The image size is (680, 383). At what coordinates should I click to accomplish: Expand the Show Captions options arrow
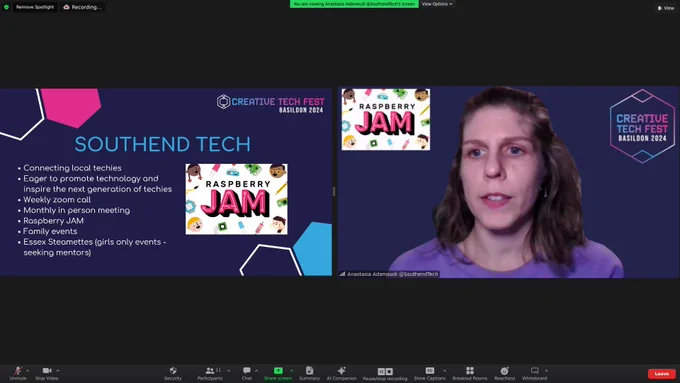pyautogui.click(x=445, y=370)
